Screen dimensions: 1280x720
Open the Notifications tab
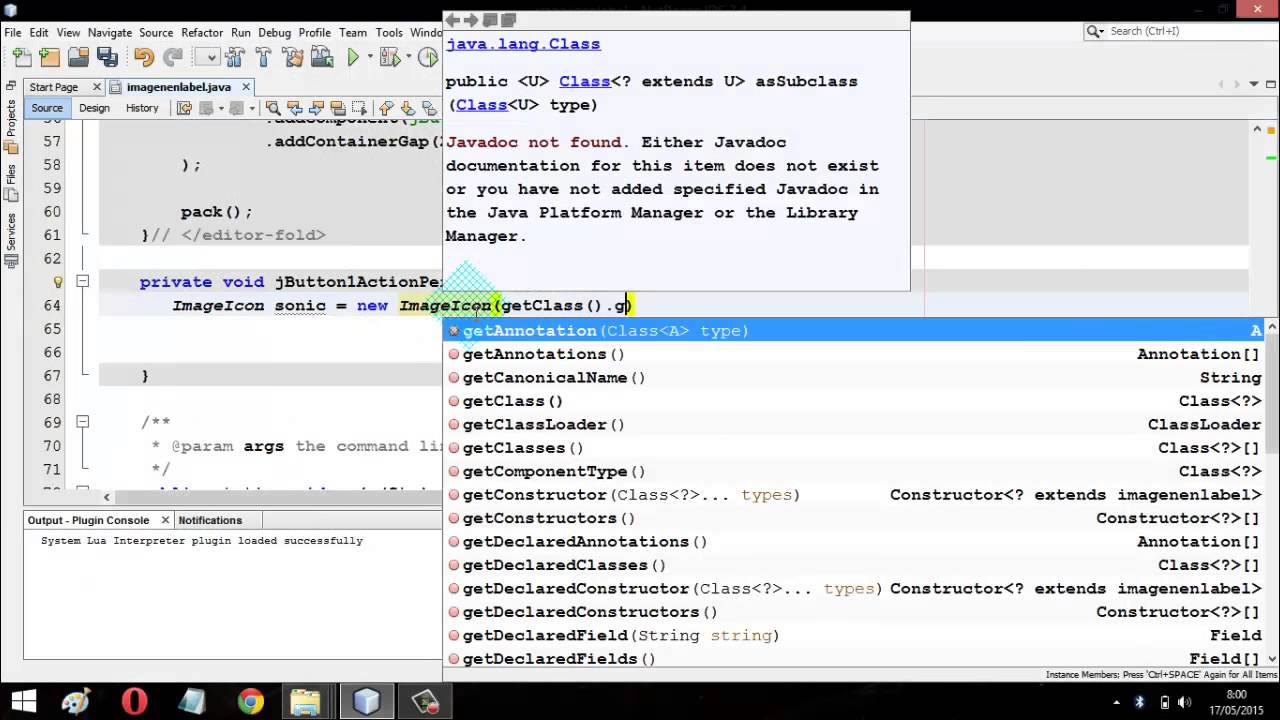click(x=210, y=520)
